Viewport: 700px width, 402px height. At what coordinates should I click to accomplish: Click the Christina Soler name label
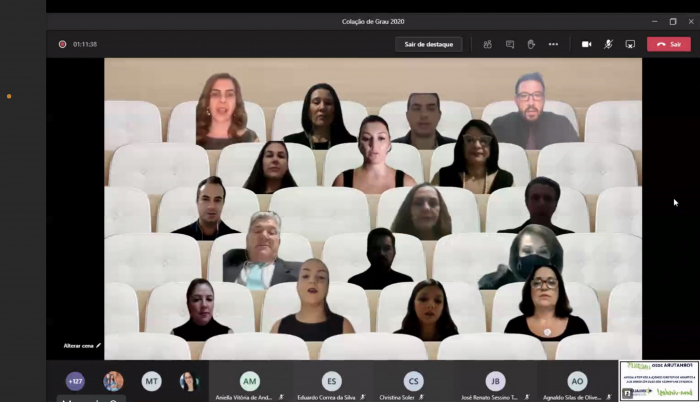[397, 397]
